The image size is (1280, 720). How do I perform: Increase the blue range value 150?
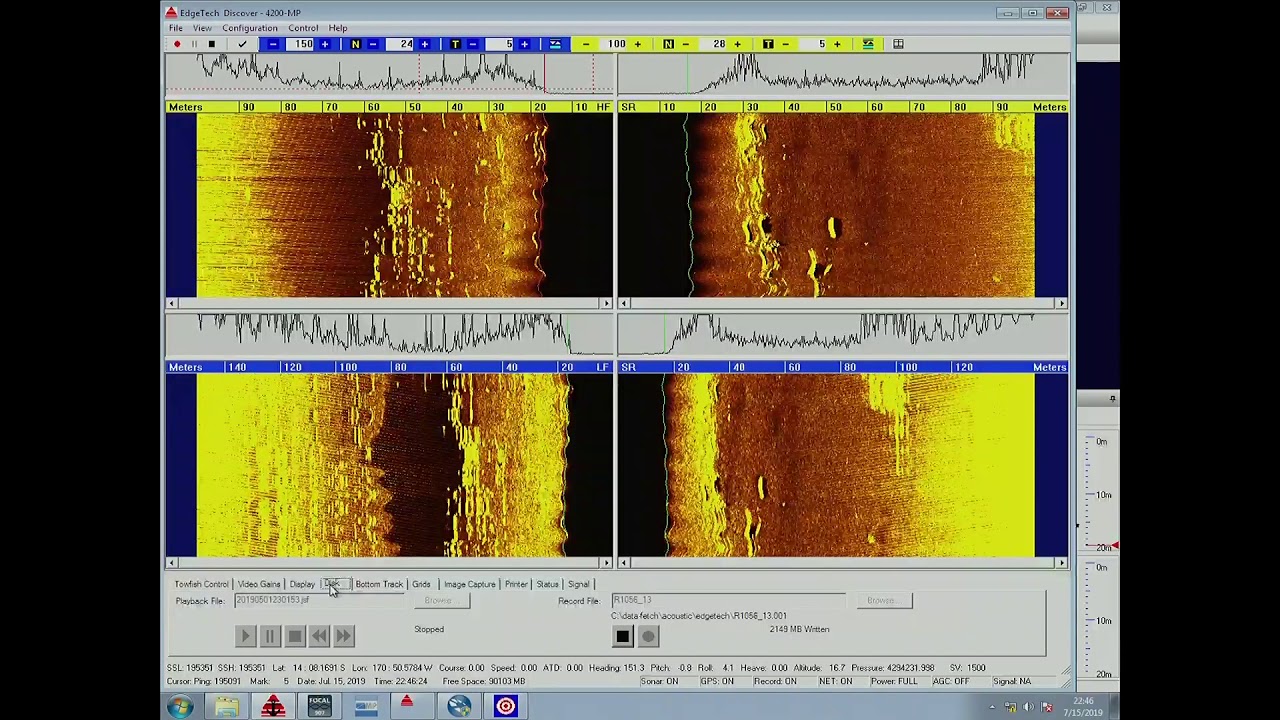tap(324, 44)
